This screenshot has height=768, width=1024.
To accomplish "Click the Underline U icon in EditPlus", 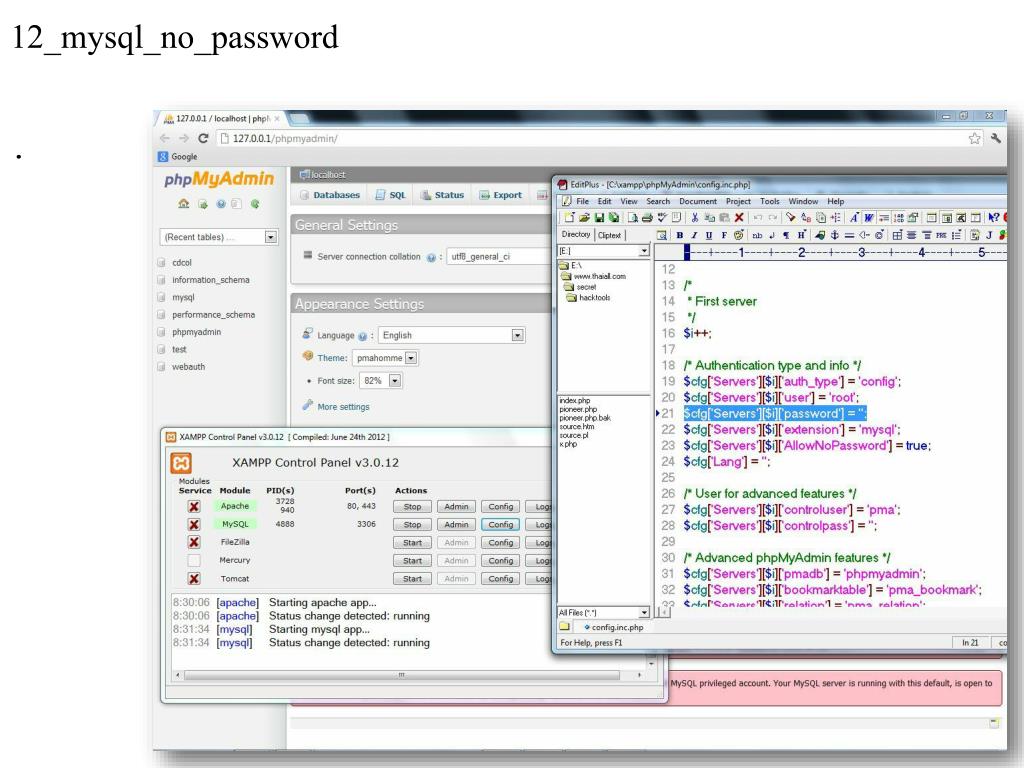I will [709, 235].
